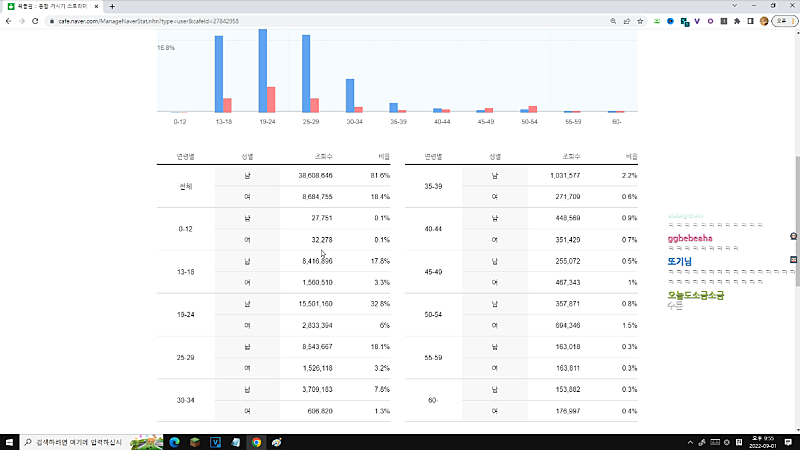Open Microsoft Edge from the taskbar
800x450 pixels.
point(172,441)
